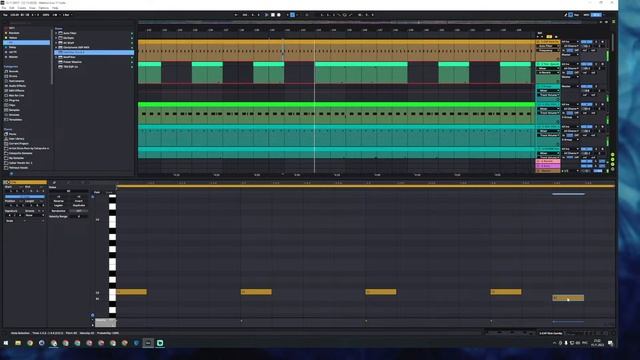
Task: Select Sounds in the browser categories
Action: [13, 71]
